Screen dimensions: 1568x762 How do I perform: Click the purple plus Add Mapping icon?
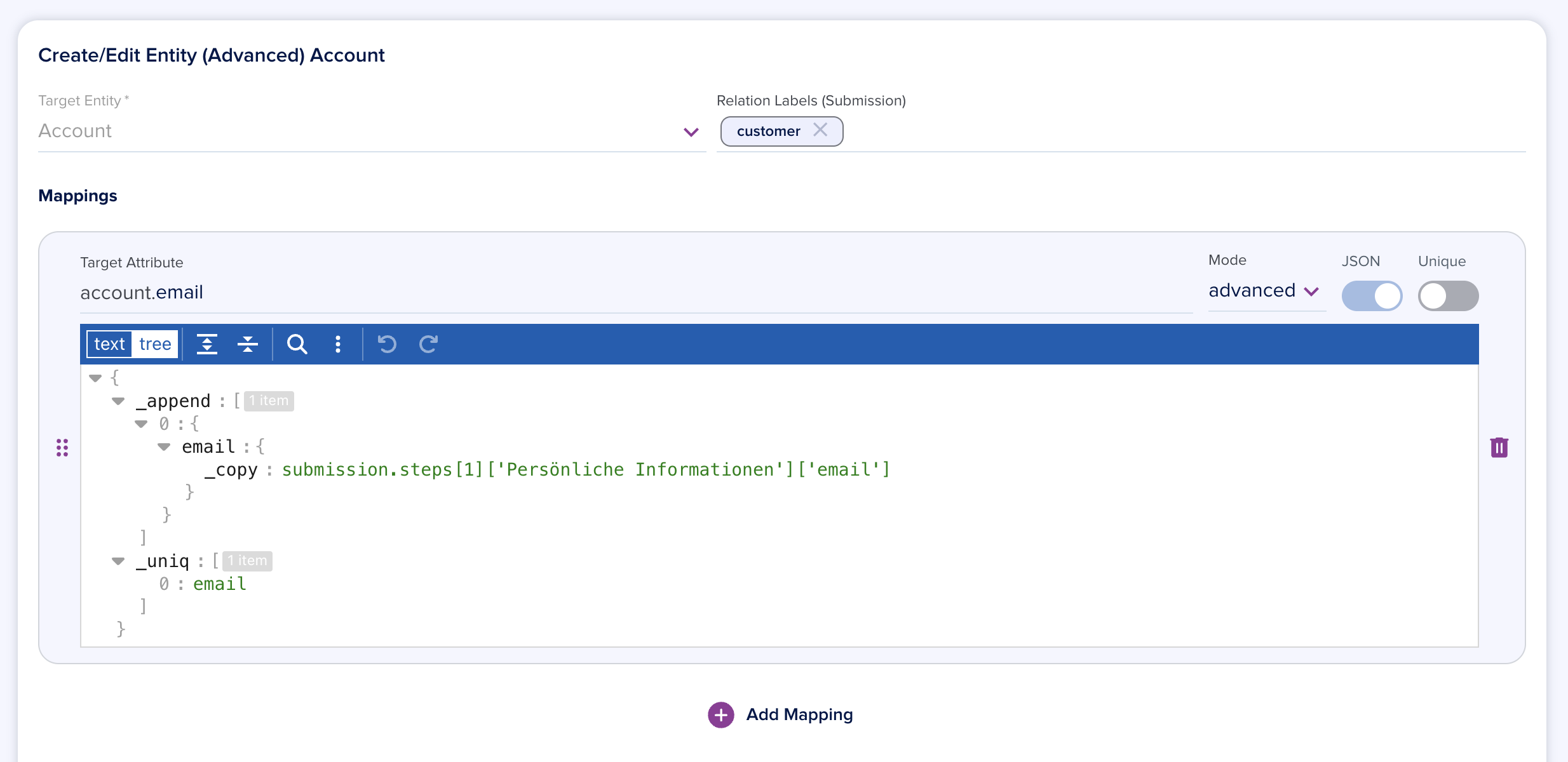point(720,715)
